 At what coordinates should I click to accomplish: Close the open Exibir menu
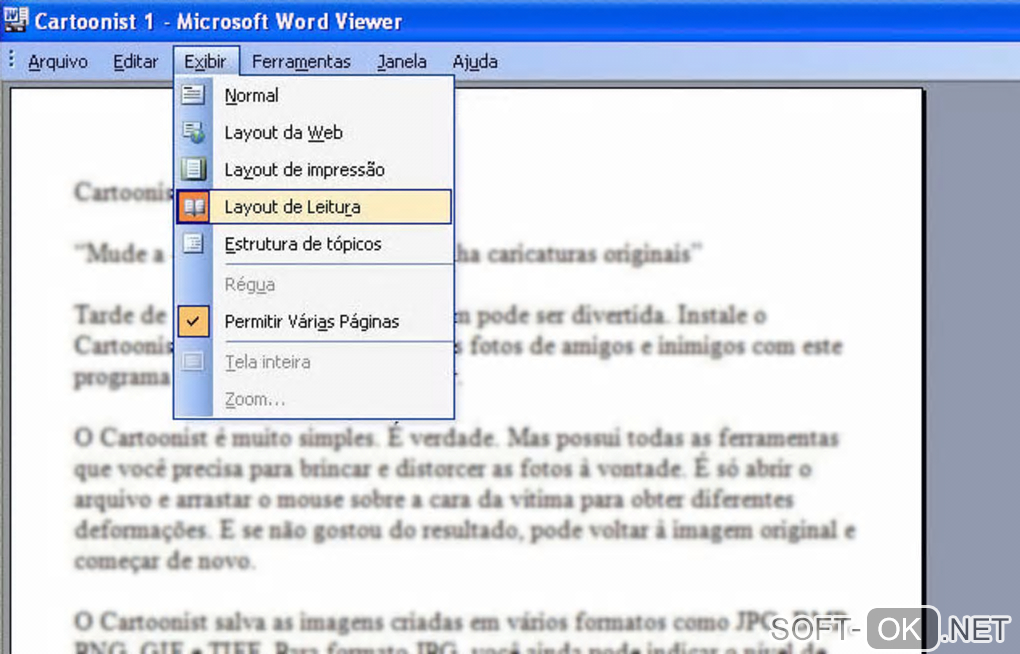(x=206, y=62)
